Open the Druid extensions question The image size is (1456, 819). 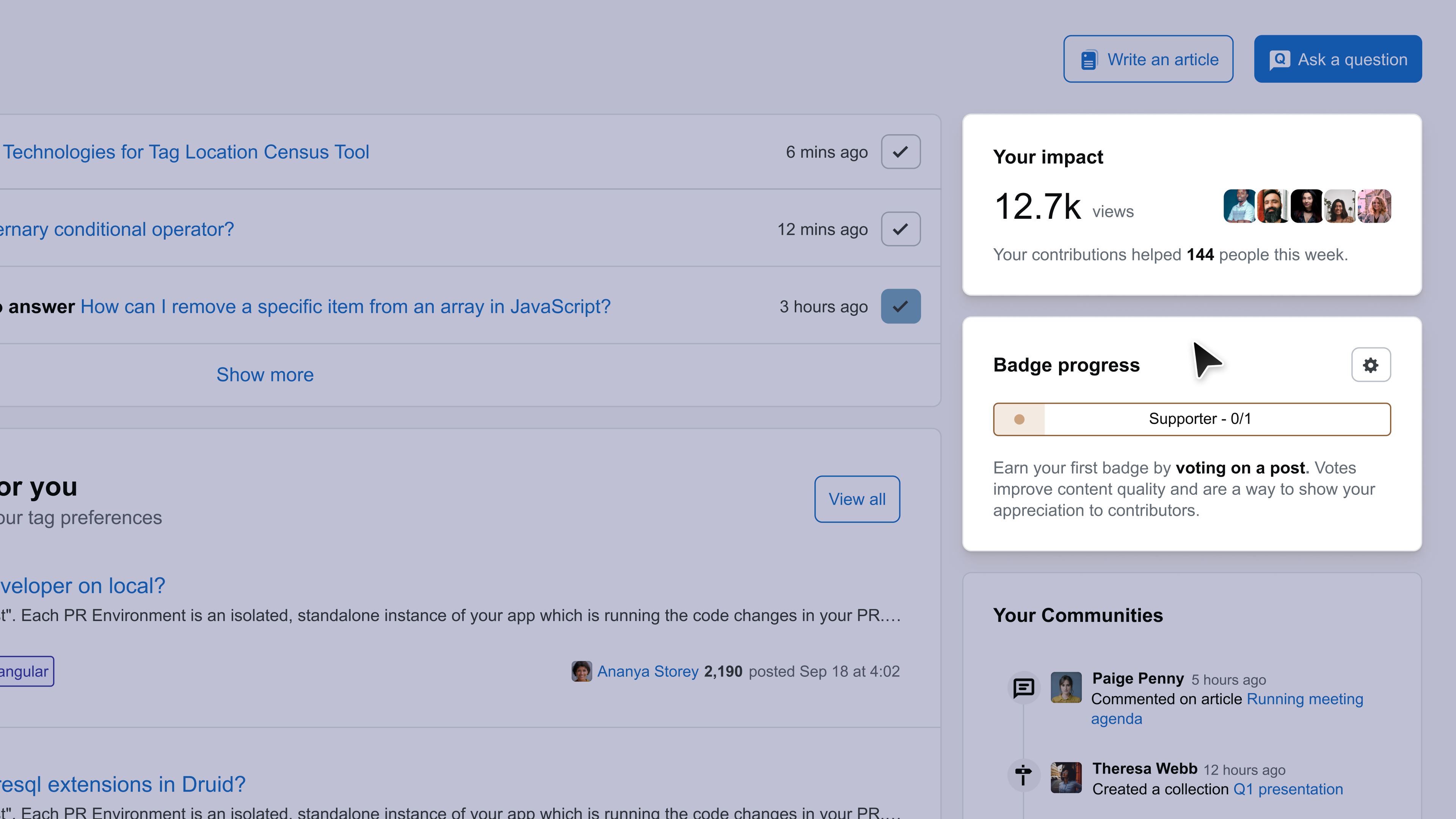(x=122, y=784)
